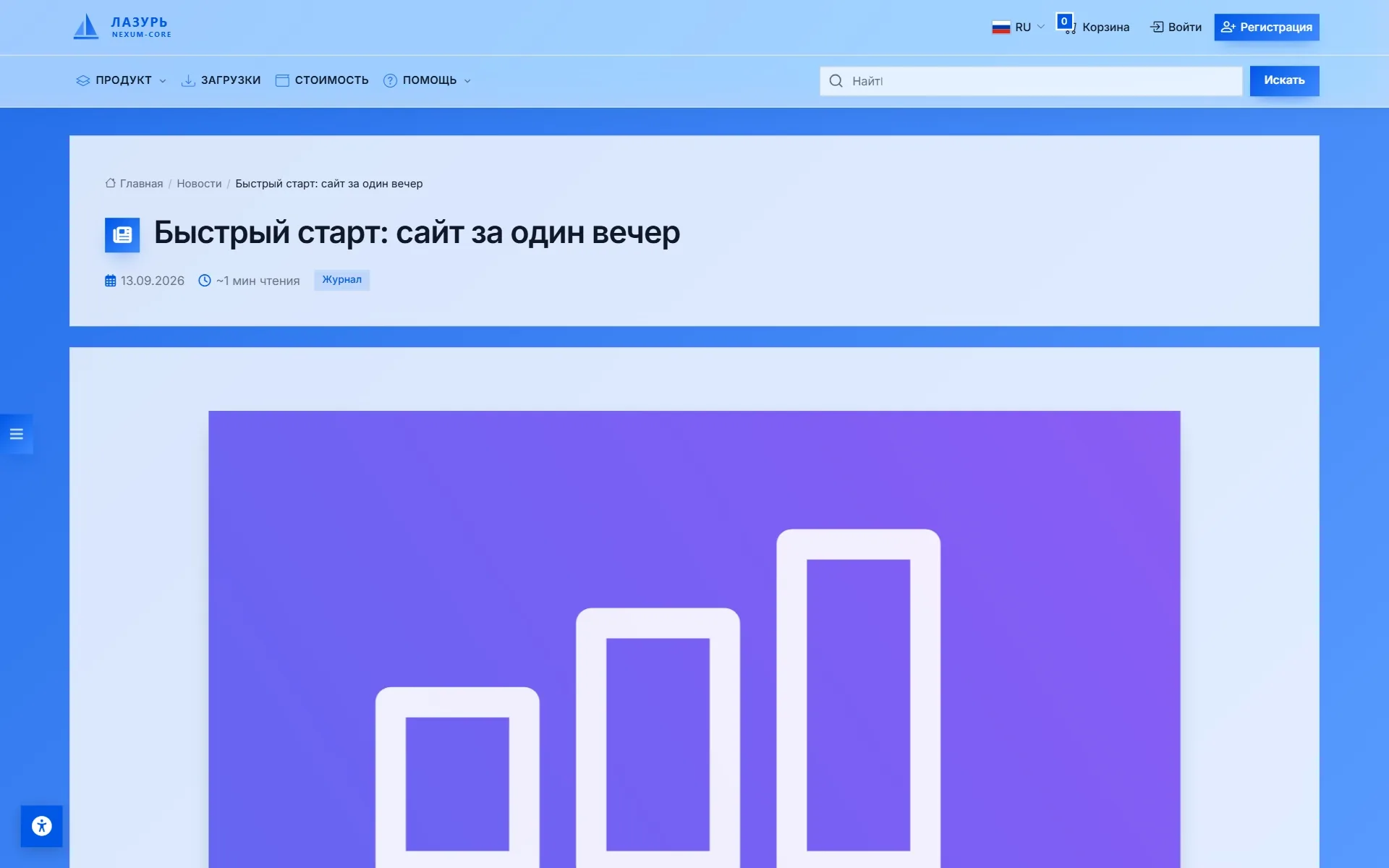Click the Искать search button

pos(1284,80)
